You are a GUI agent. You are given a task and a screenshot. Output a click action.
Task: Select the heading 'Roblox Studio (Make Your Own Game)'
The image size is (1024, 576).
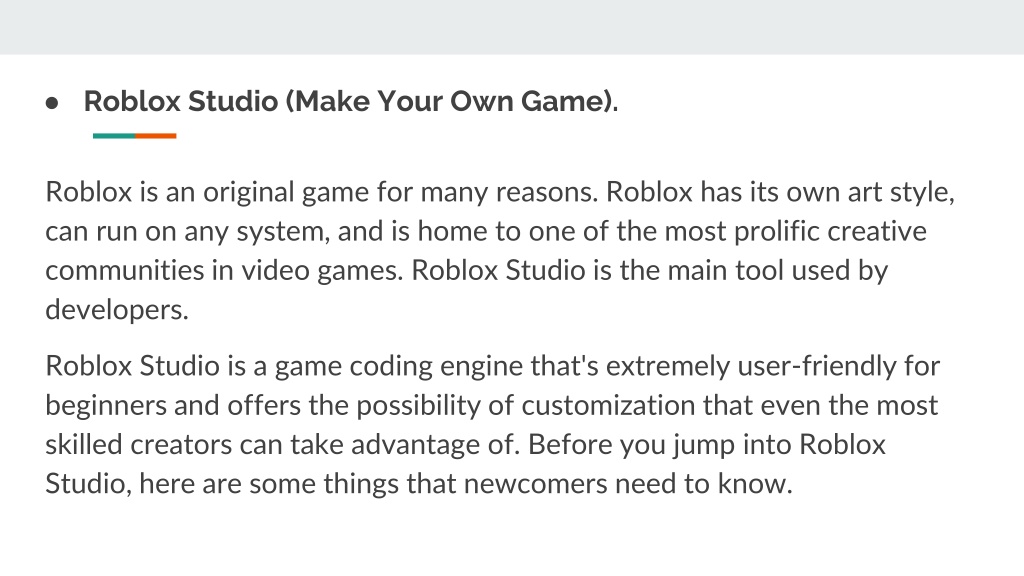point(351,101)
